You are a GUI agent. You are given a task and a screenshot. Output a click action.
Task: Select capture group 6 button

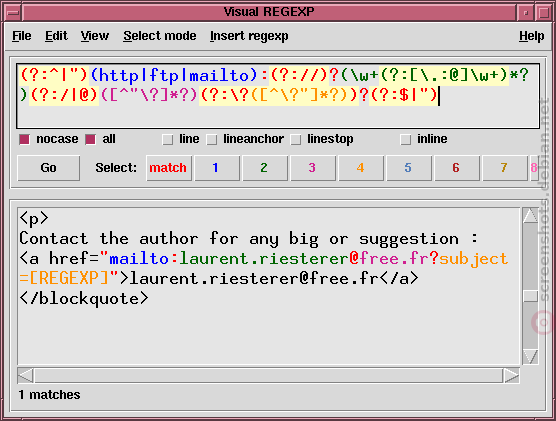[457, 168]
